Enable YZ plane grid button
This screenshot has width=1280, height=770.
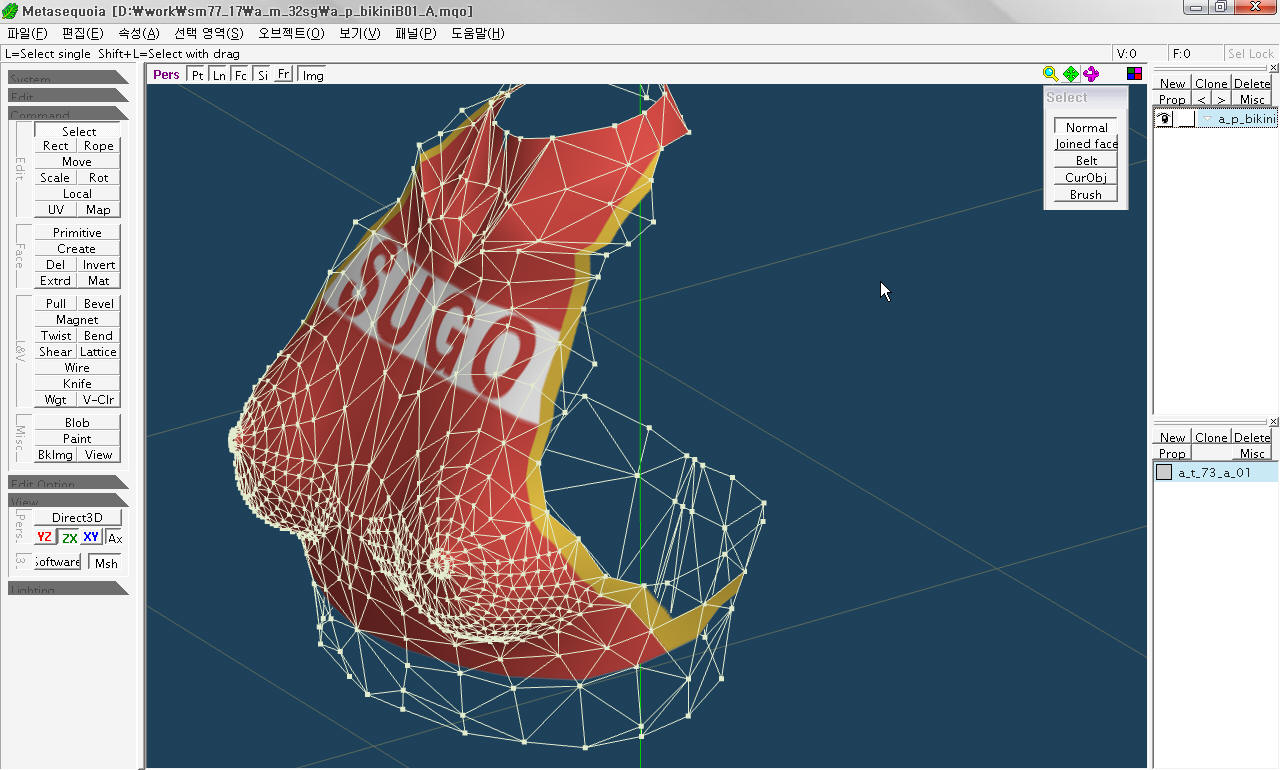coord(44,537)
